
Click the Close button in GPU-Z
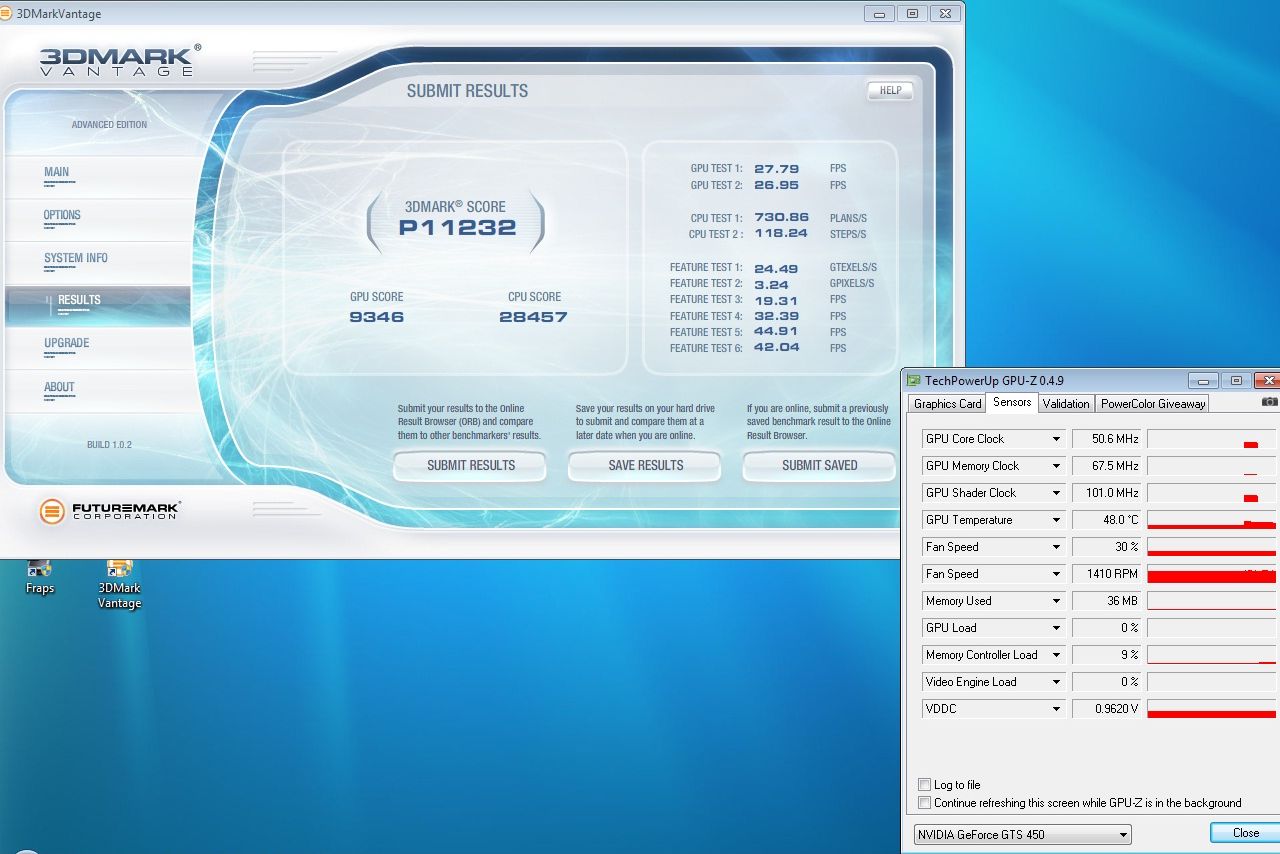click(x=1245, y=833)
